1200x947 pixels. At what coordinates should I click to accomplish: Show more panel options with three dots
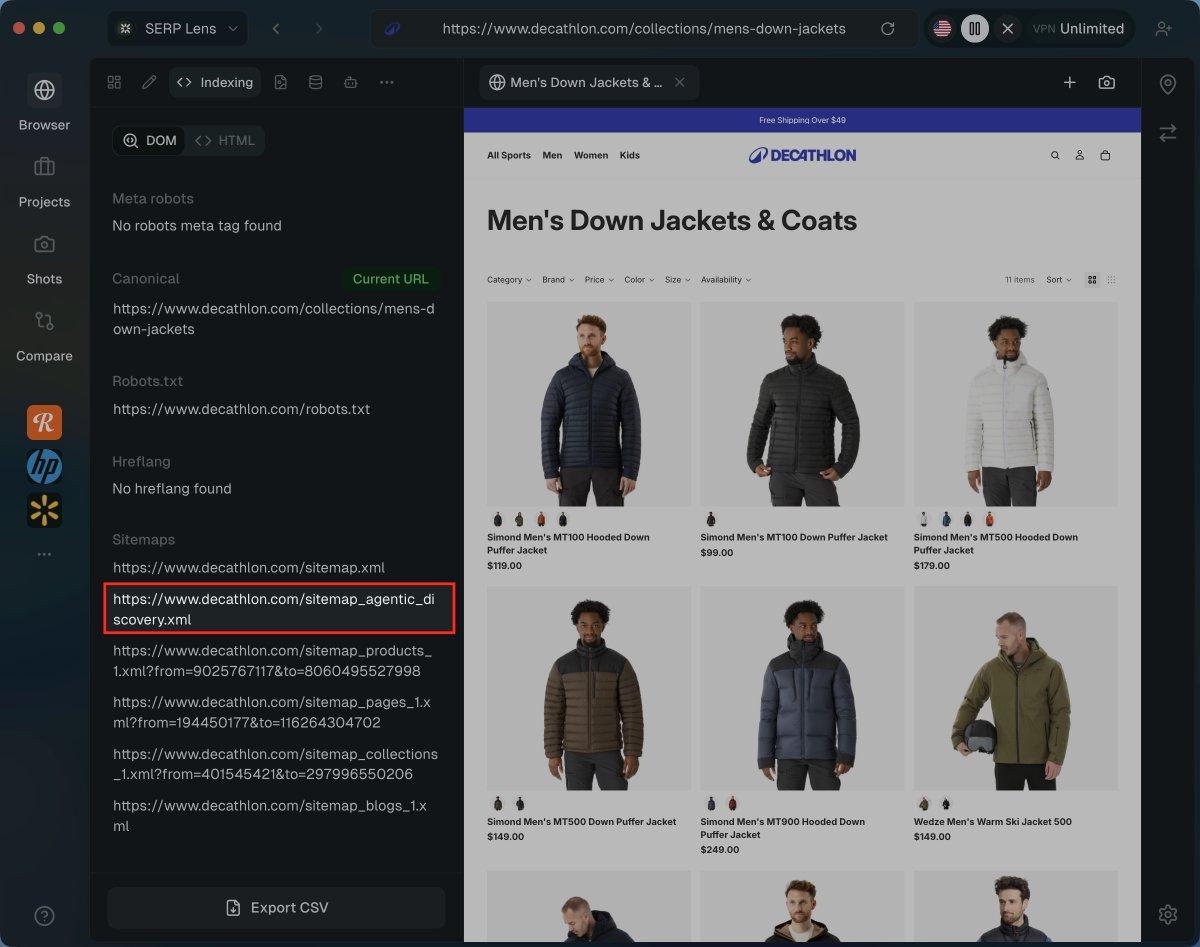pos(386,82)
